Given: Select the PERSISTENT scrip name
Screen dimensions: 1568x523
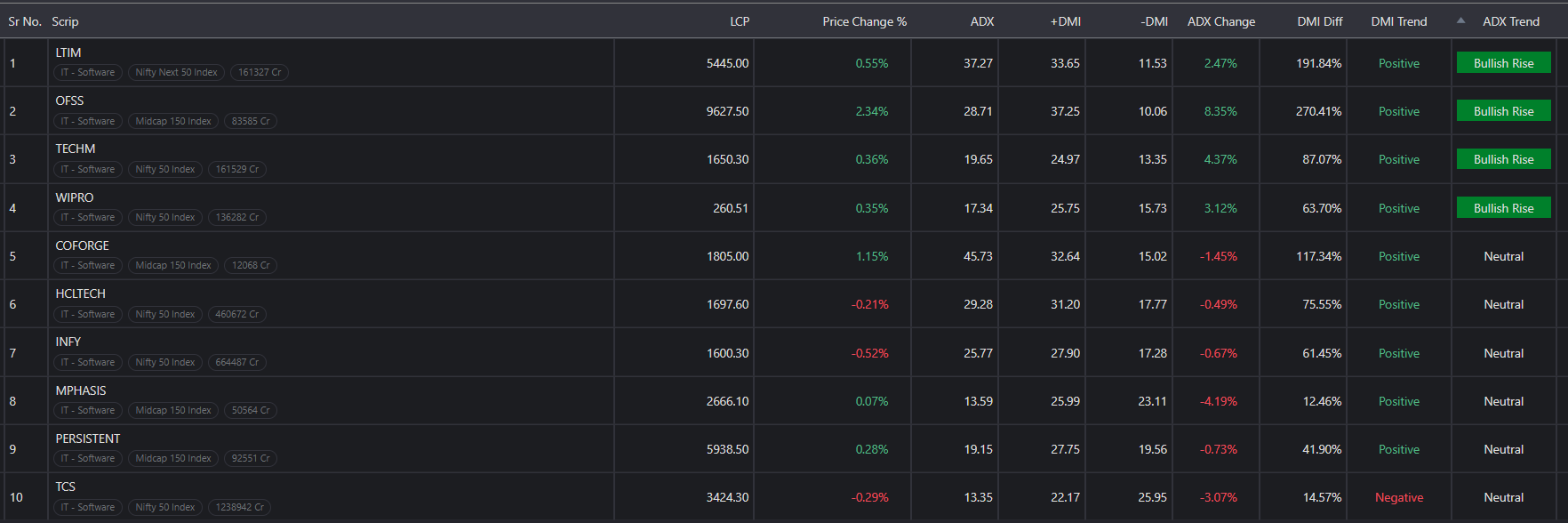Looking at the screenshot, I should click(x=88, y=439).
